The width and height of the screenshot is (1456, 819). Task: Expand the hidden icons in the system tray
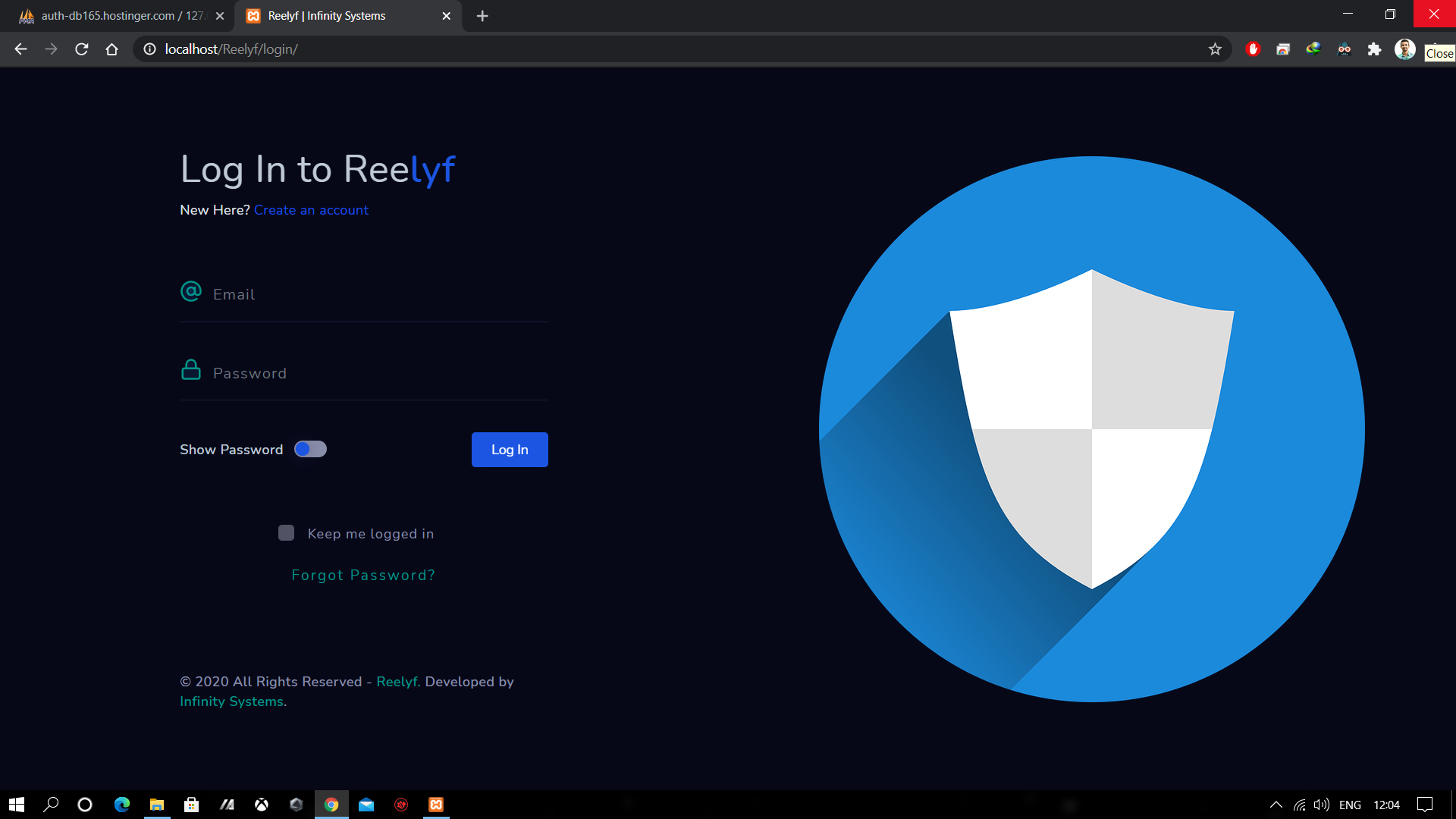[x=1276, y=805]
